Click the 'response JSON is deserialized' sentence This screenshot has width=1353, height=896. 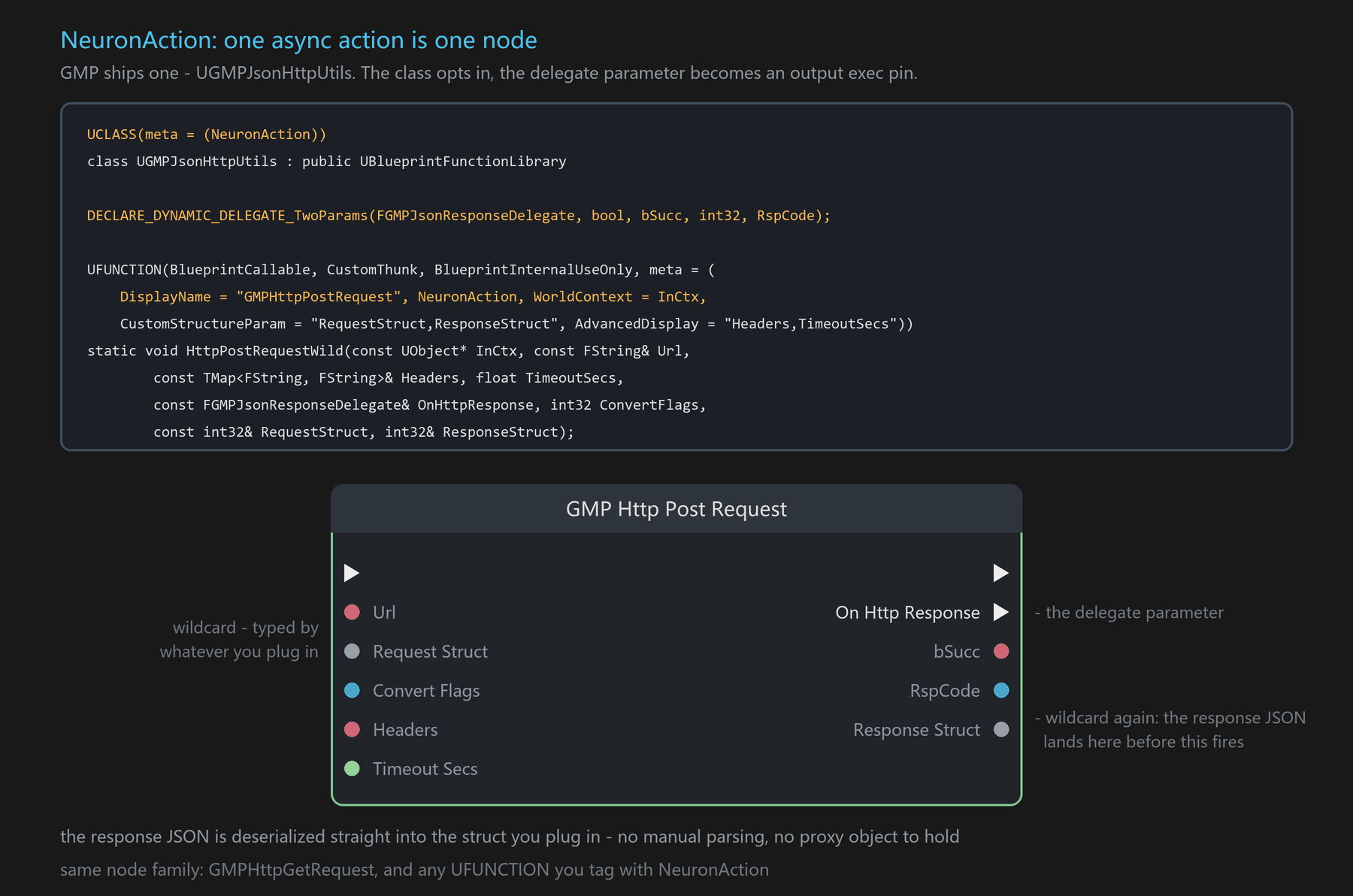510,837
